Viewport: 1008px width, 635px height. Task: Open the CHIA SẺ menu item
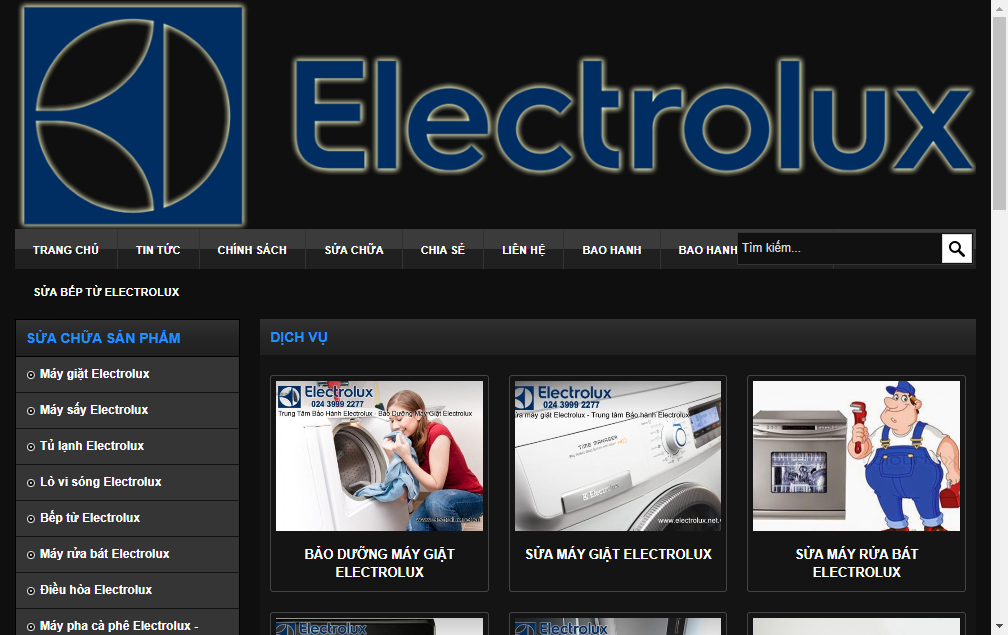coord(442,250)
